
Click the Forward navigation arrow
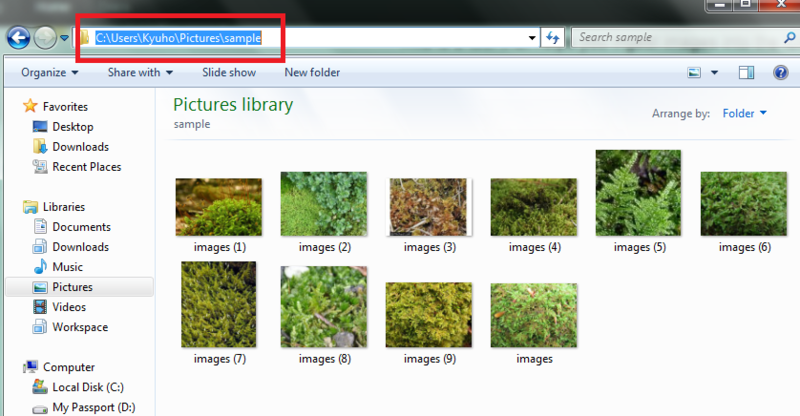click(x=45, y=38)
